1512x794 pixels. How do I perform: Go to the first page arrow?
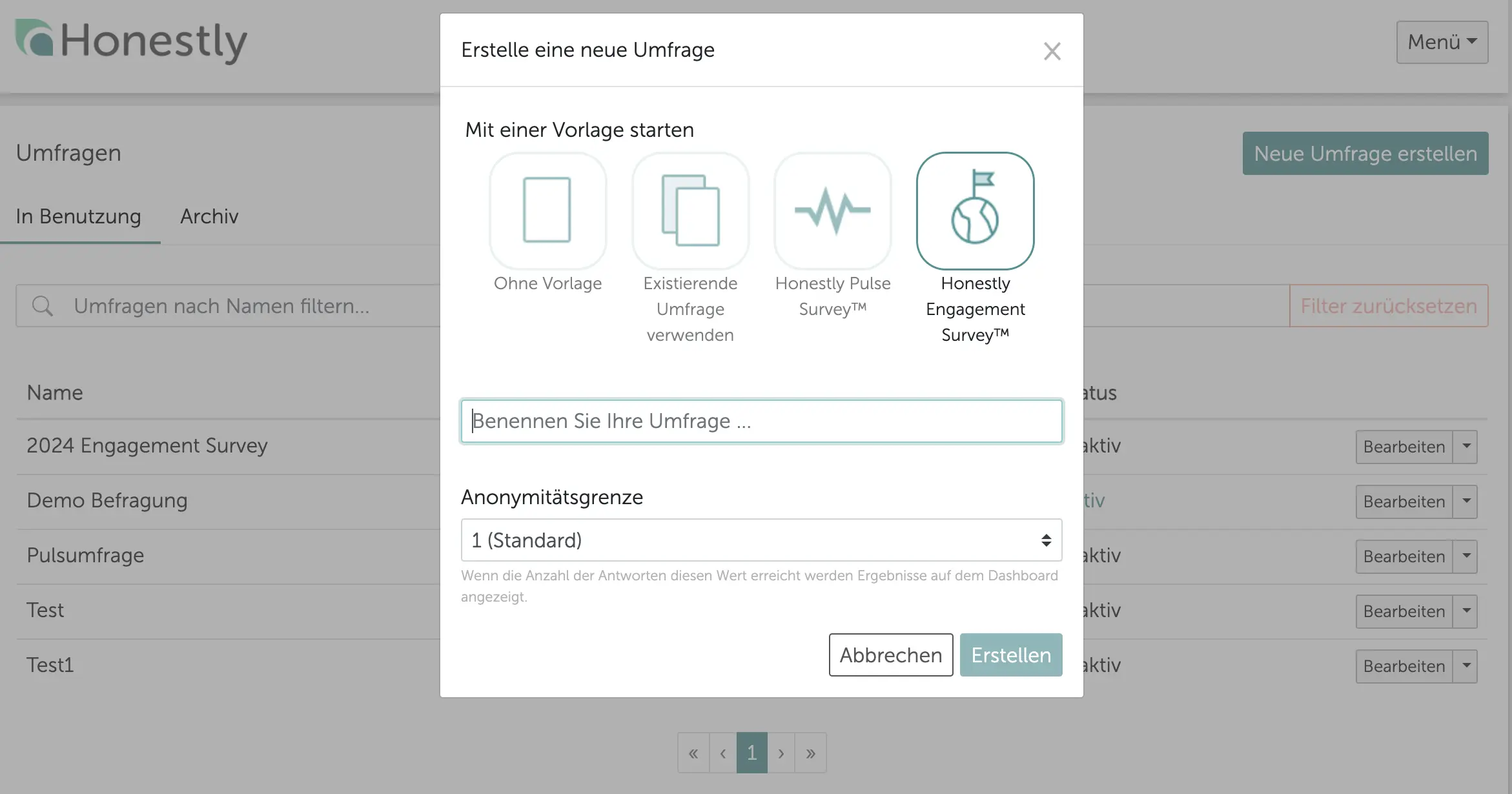pyautogui.click(x=693, y=753)
